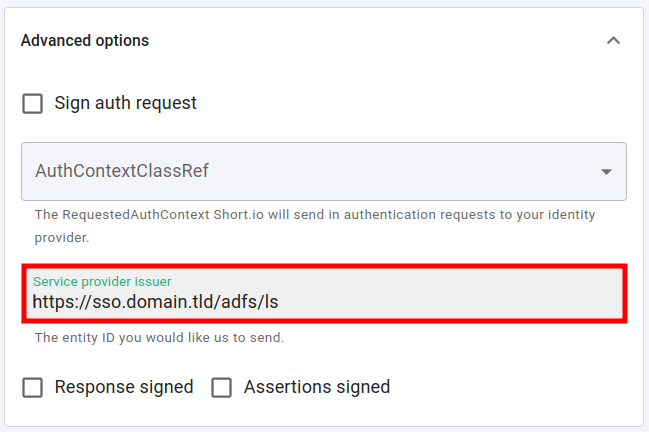Click the Assertions signed label text
The width and height of the screenshot is (649, 432).
[317, 387]
